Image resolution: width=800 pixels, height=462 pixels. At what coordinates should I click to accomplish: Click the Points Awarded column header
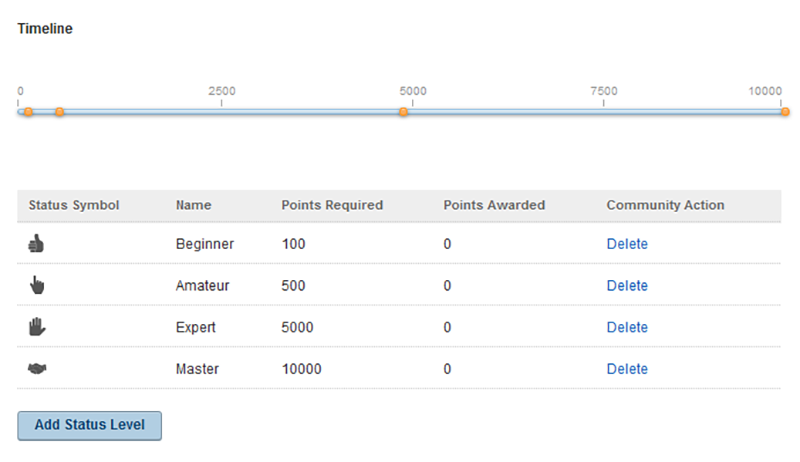point(494,205)
